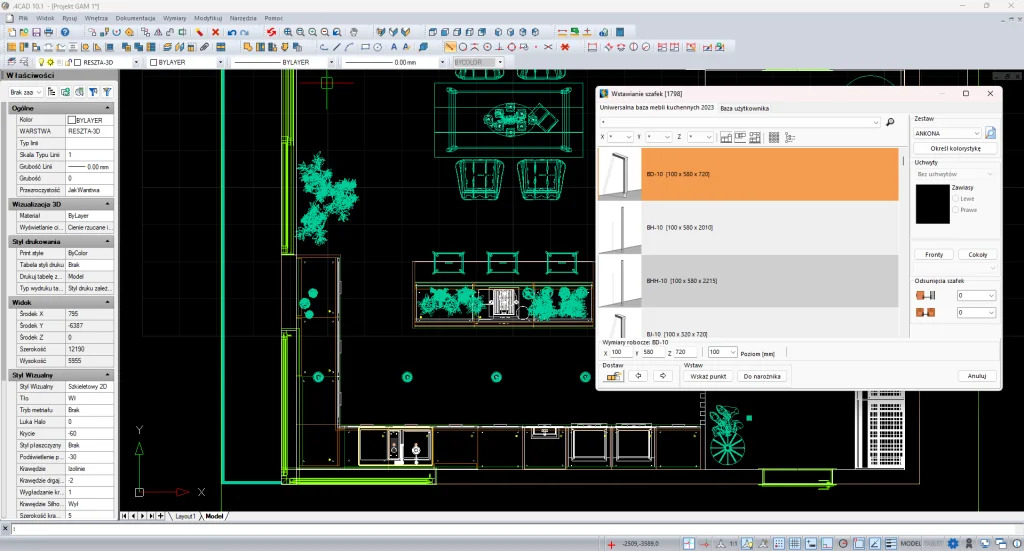Expand the Bez uchwytów handles dropdown
This screenshot has height=551, width=1024.
pos(992,173)
